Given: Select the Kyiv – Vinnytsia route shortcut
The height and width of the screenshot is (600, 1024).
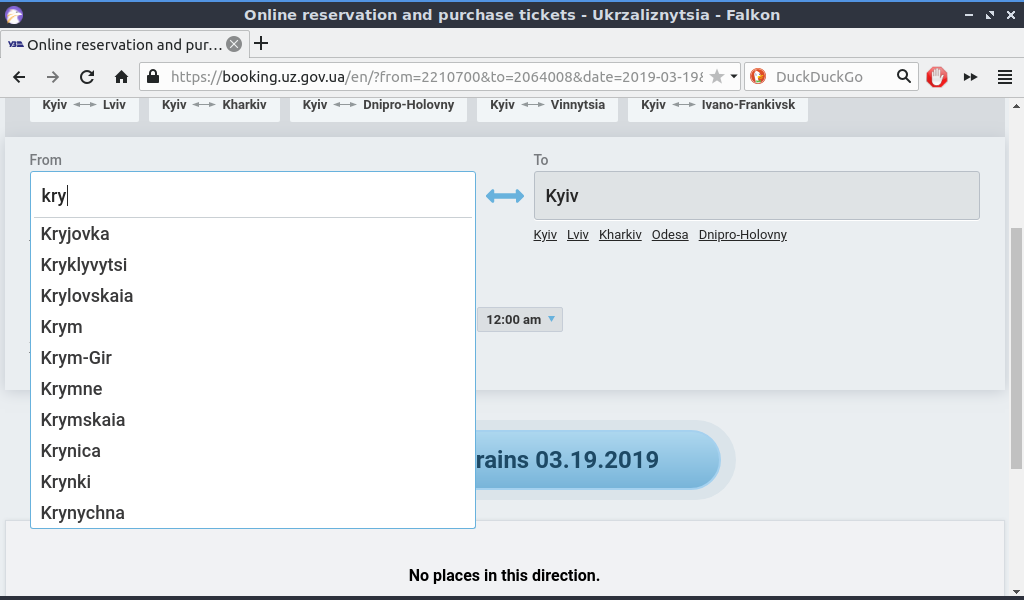Looking at the screenshot, I should 547,105.
